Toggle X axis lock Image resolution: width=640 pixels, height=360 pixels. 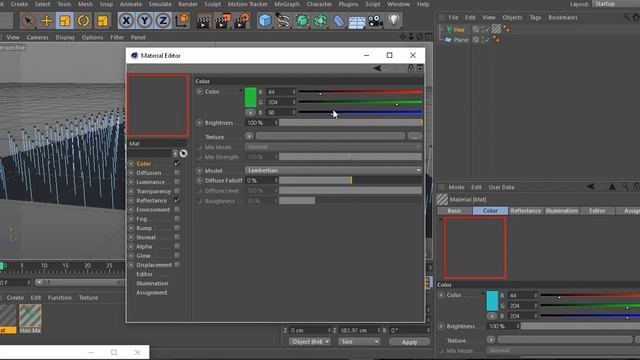tap(126, 20)
